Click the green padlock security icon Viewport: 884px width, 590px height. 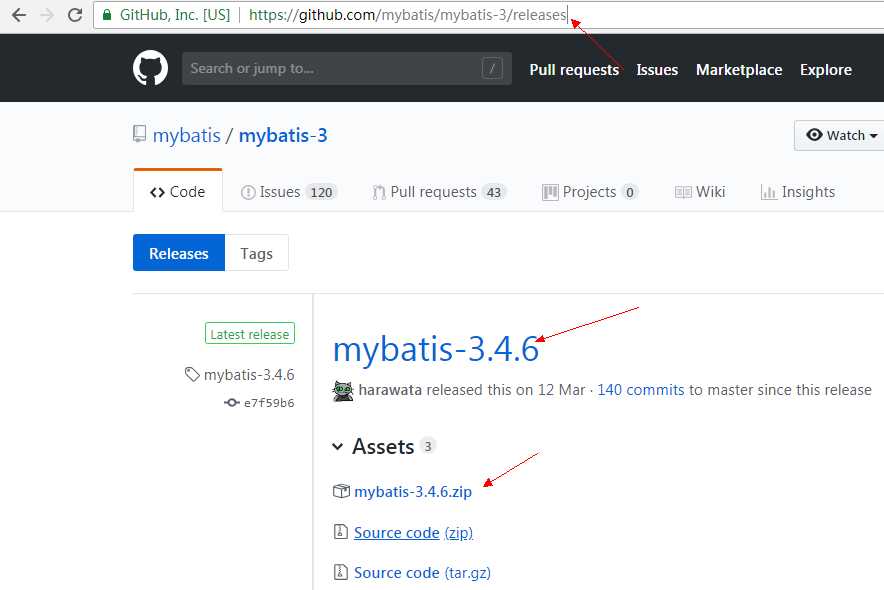pyautogui.click(x=107, y=15)
